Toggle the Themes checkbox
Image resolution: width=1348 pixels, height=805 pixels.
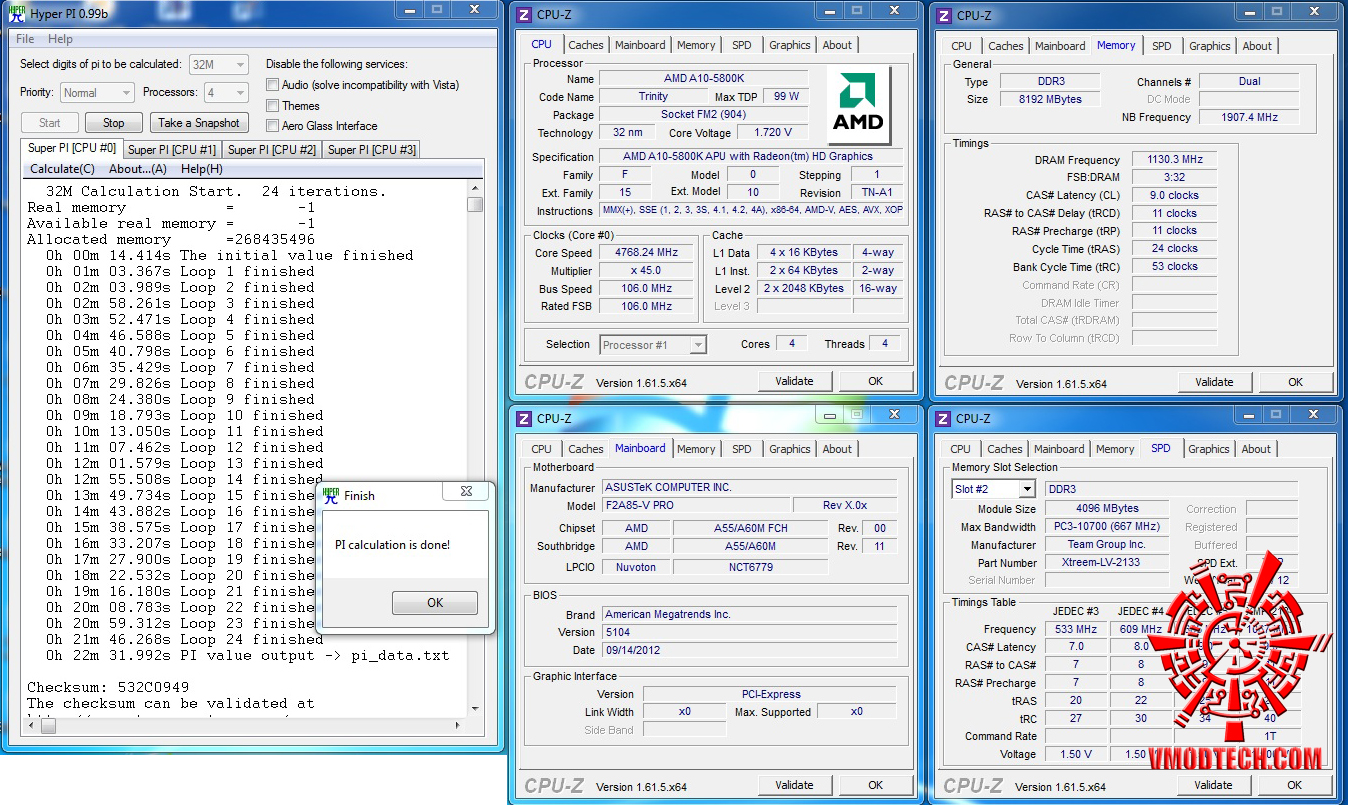(272, 106)
